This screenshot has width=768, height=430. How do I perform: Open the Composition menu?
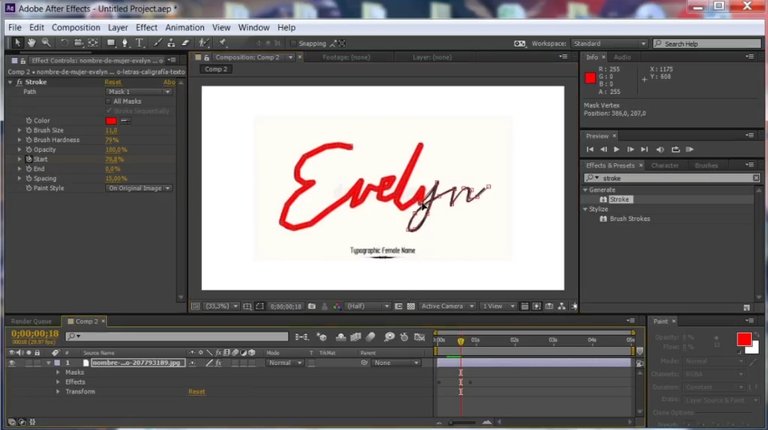click(76, 27)
